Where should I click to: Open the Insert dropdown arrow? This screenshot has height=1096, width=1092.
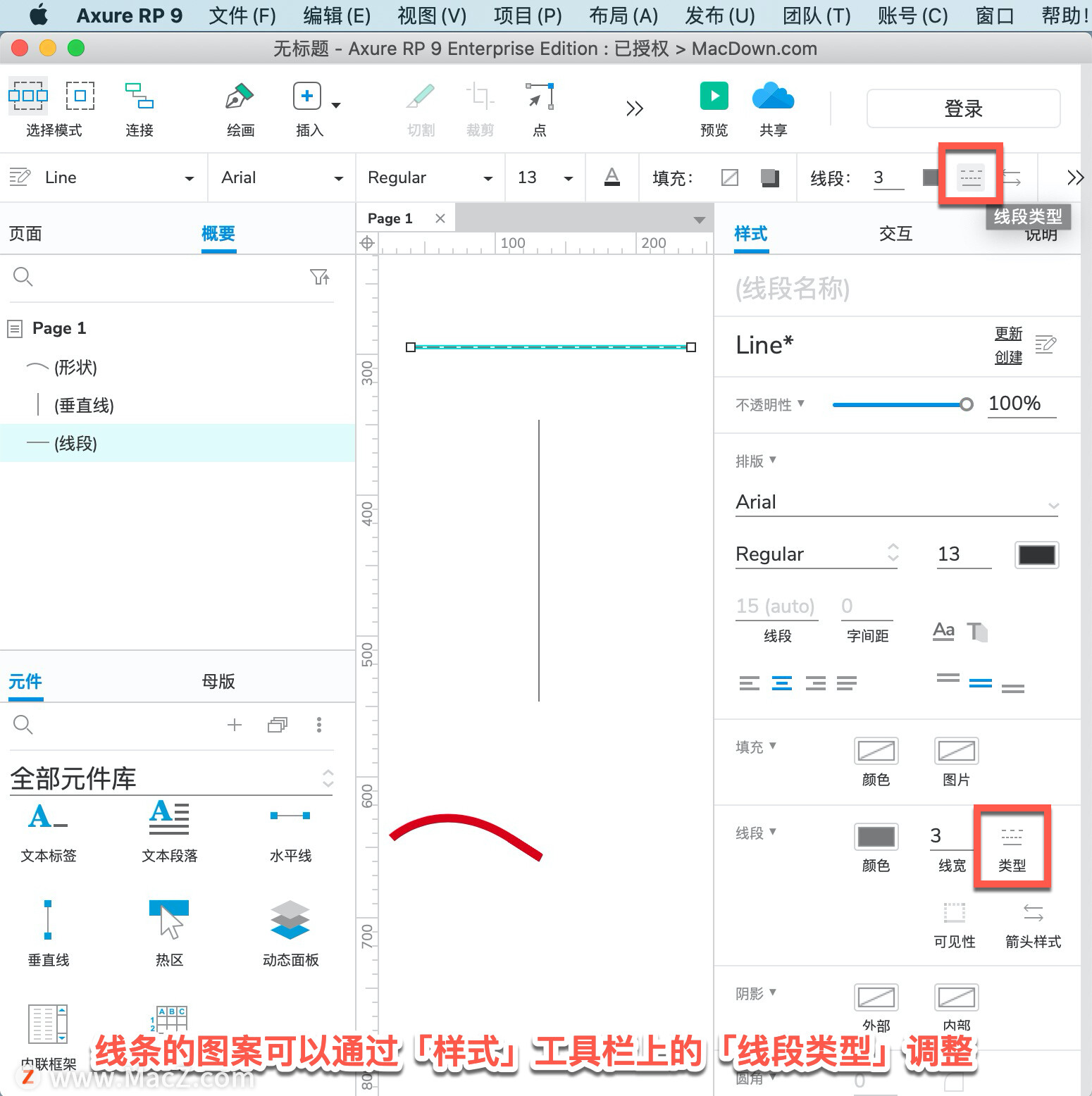336,106
